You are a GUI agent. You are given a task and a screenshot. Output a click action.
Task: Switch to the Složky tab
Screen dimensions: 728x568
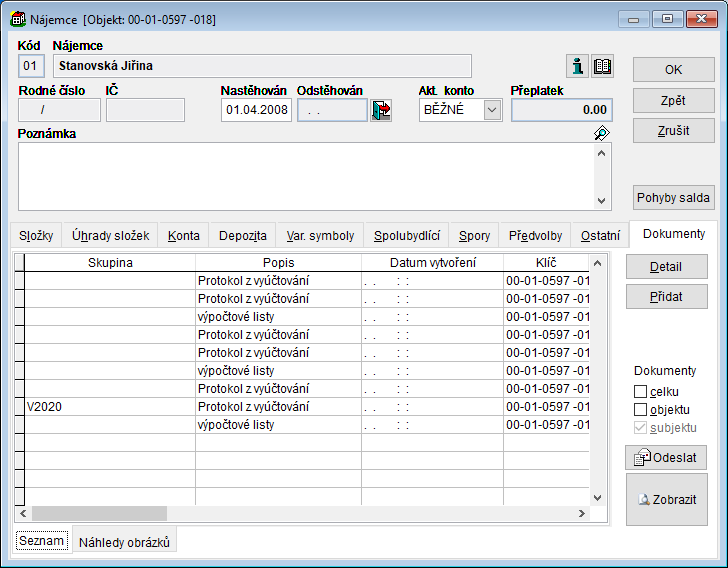[x=36, y=236]
